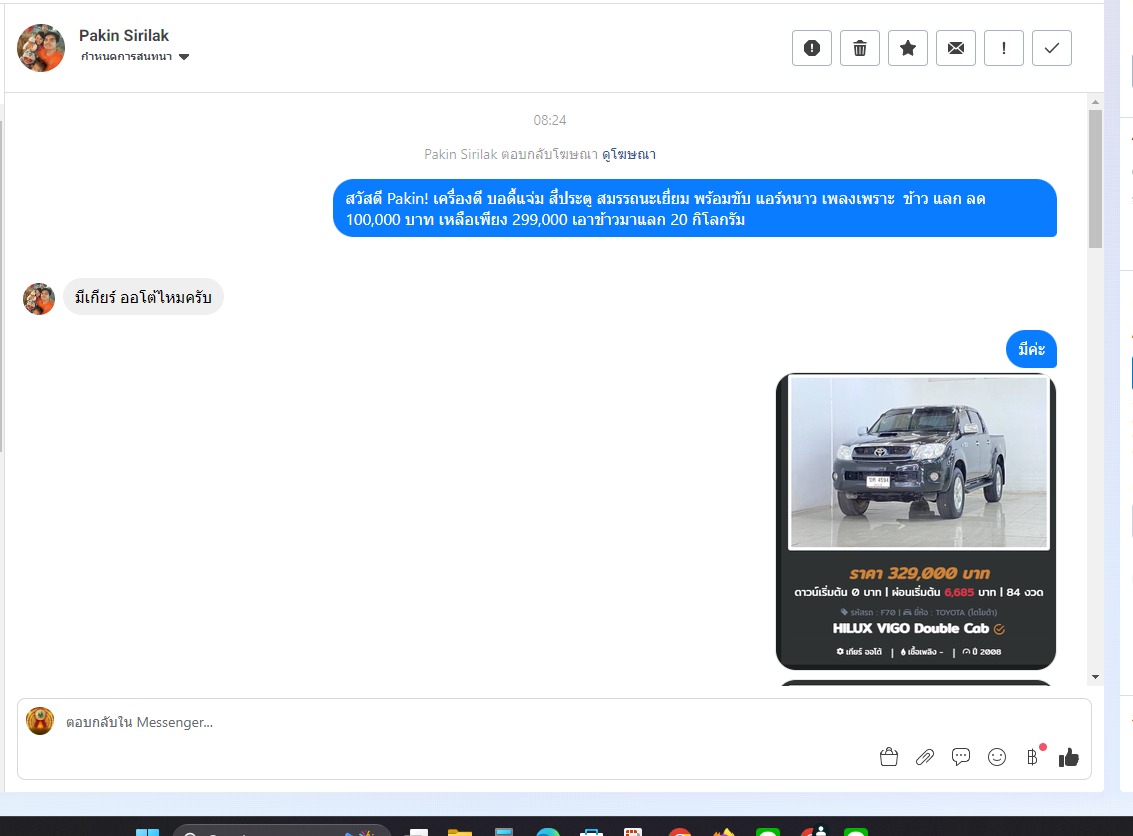
Task: Attach a file with the paperclip icon
Action: pyautogui.click(x=925, y=757)
